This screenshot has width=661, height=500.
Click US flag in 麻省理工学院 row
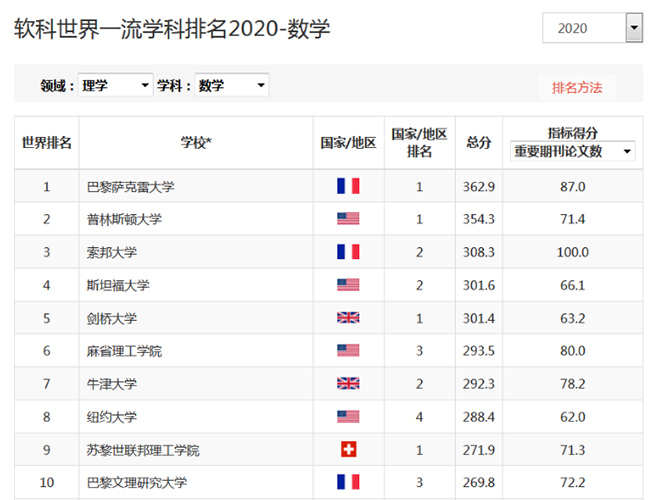348,350
